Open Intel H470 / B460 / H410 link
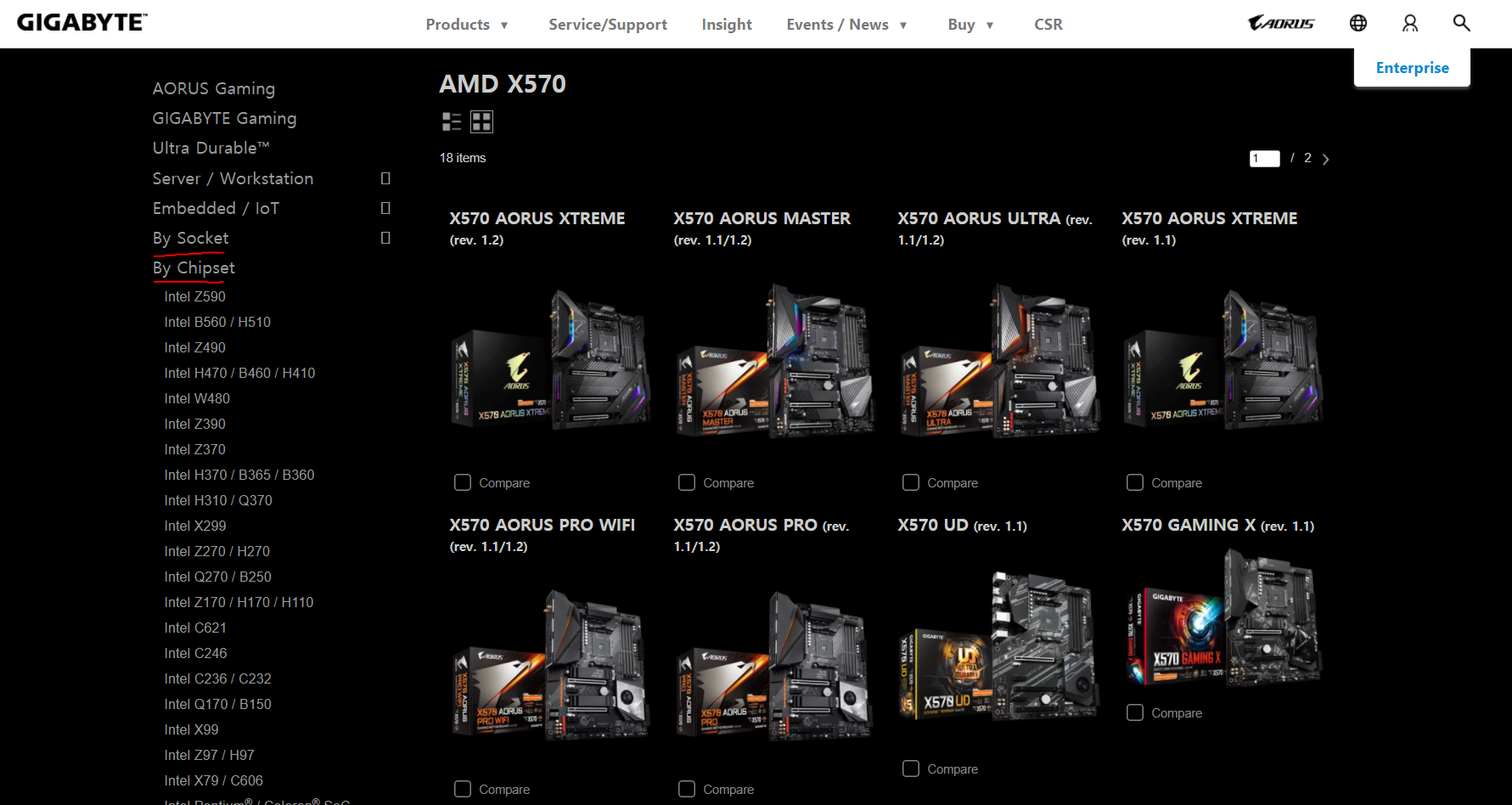The width and height of the screenshot is (1512, 805). coord(239,373)
